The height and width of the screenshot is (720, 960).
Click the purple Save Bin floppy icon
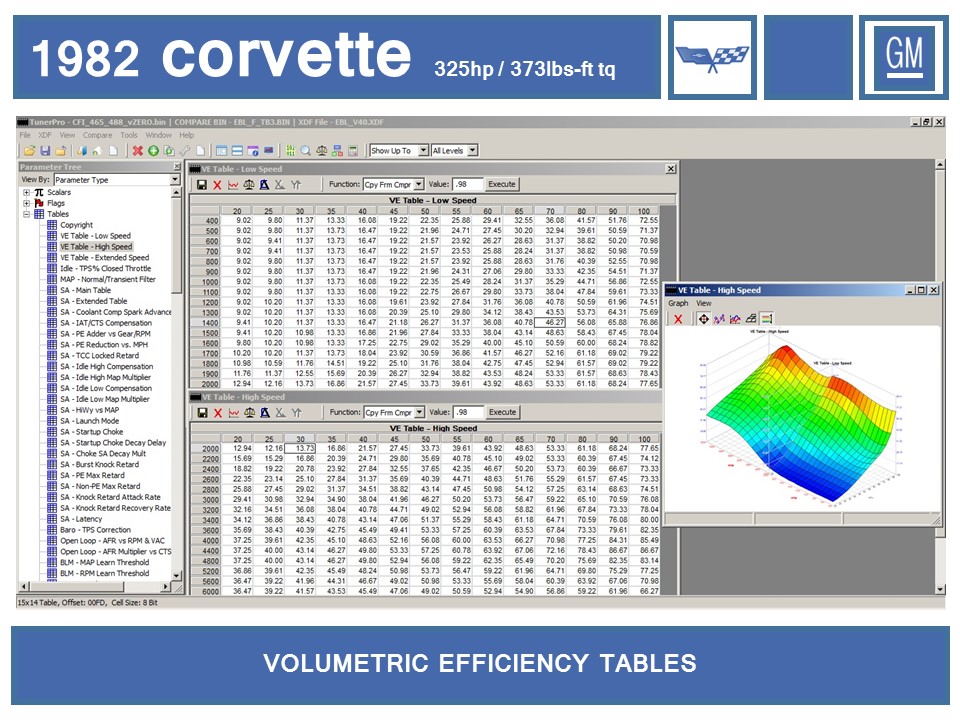click(45, 151)
